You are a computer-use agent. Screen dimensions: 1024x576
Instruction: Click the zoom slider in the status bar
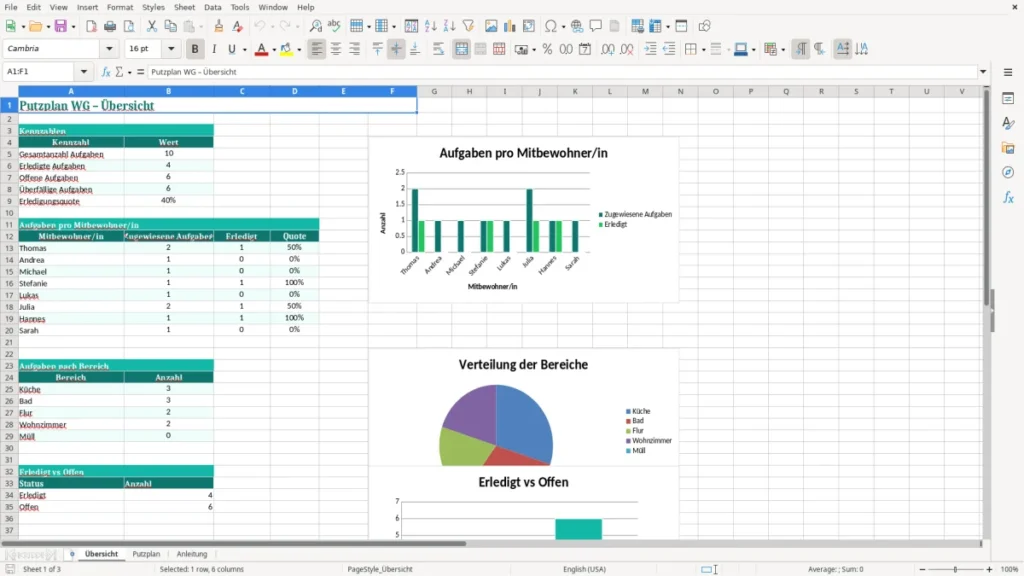(955, 569)
